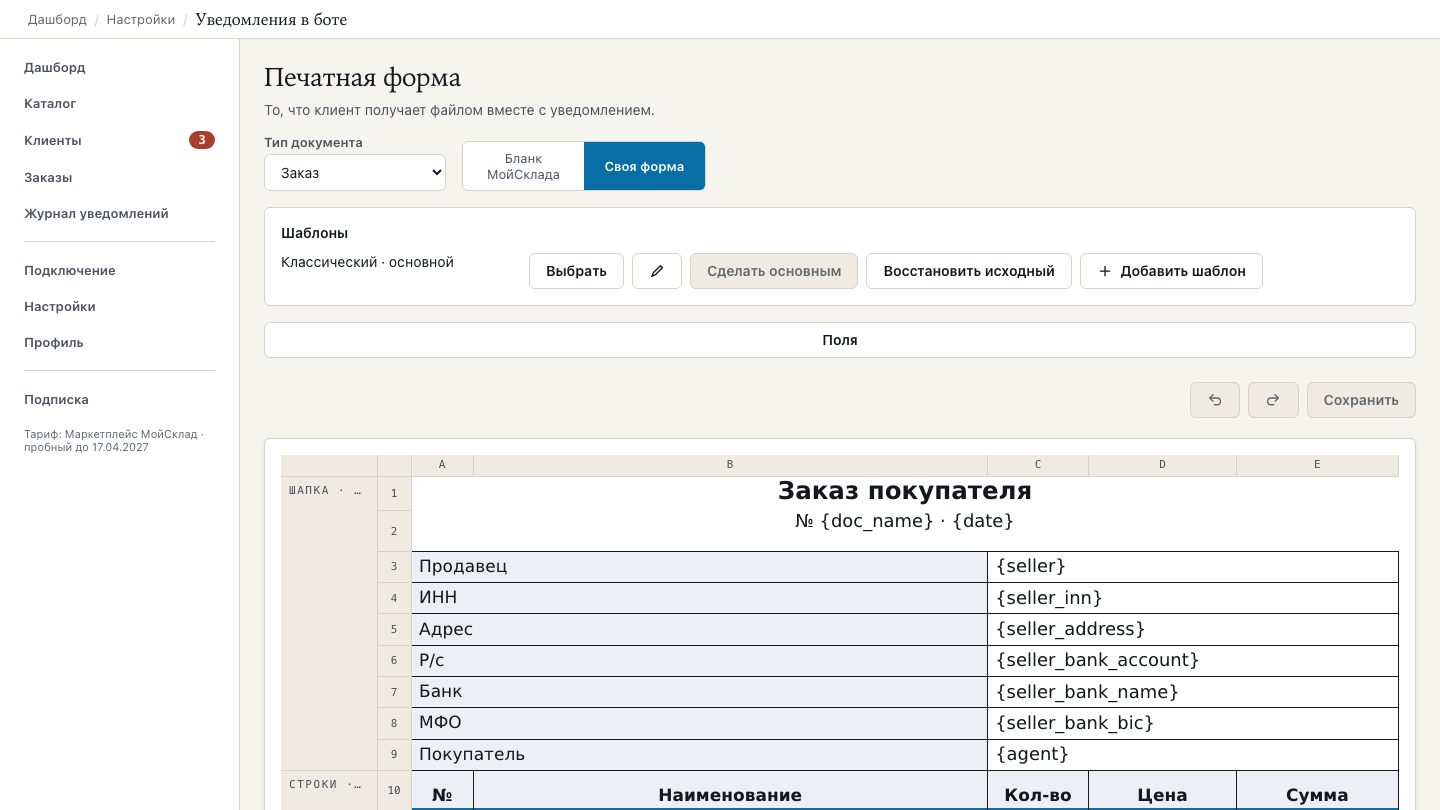Click the Покупатель cell
The image size is (1440, 810).
699,754
